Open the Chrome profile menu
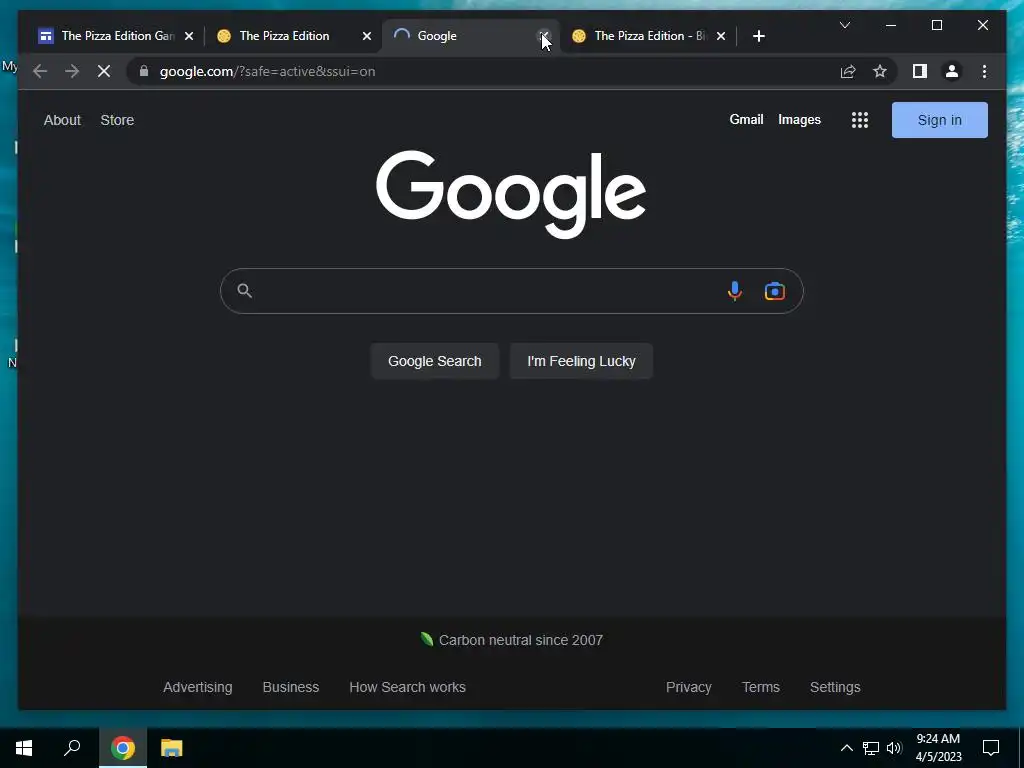 coord(952,71)
